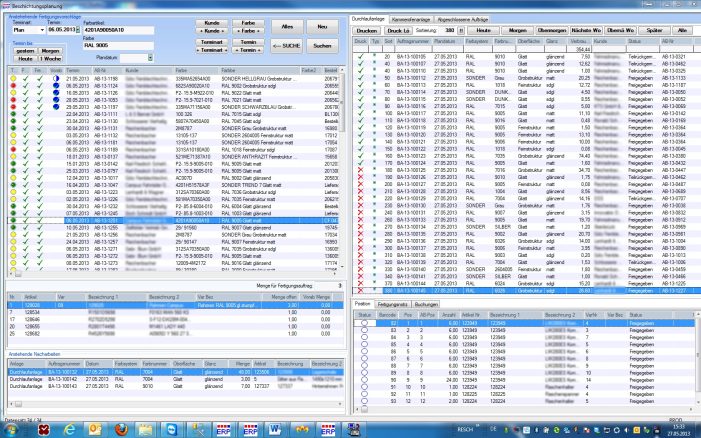Click the + Farbe + button
The height and width of the screenshot is (438, 701).
coord(248,31)
